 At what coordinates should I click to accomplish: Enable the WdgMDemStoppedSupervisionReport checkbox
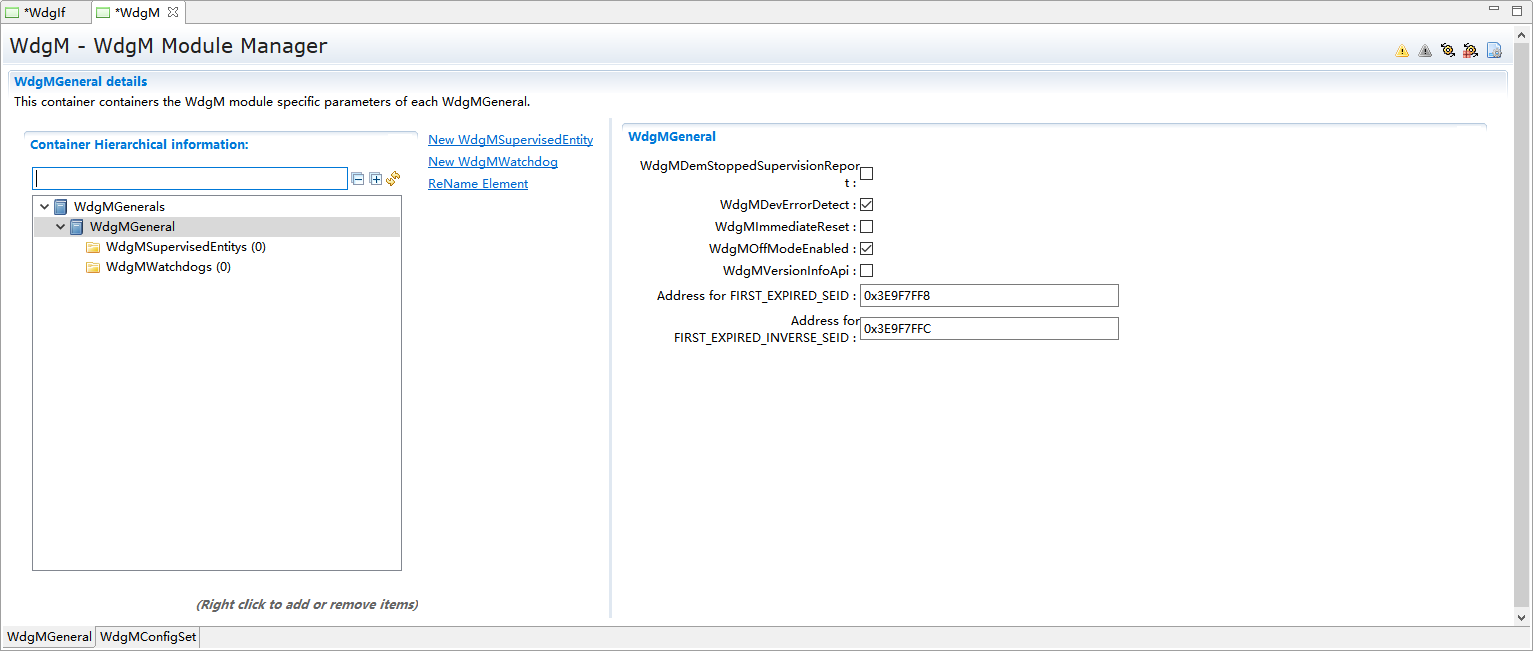pos(867,173)
